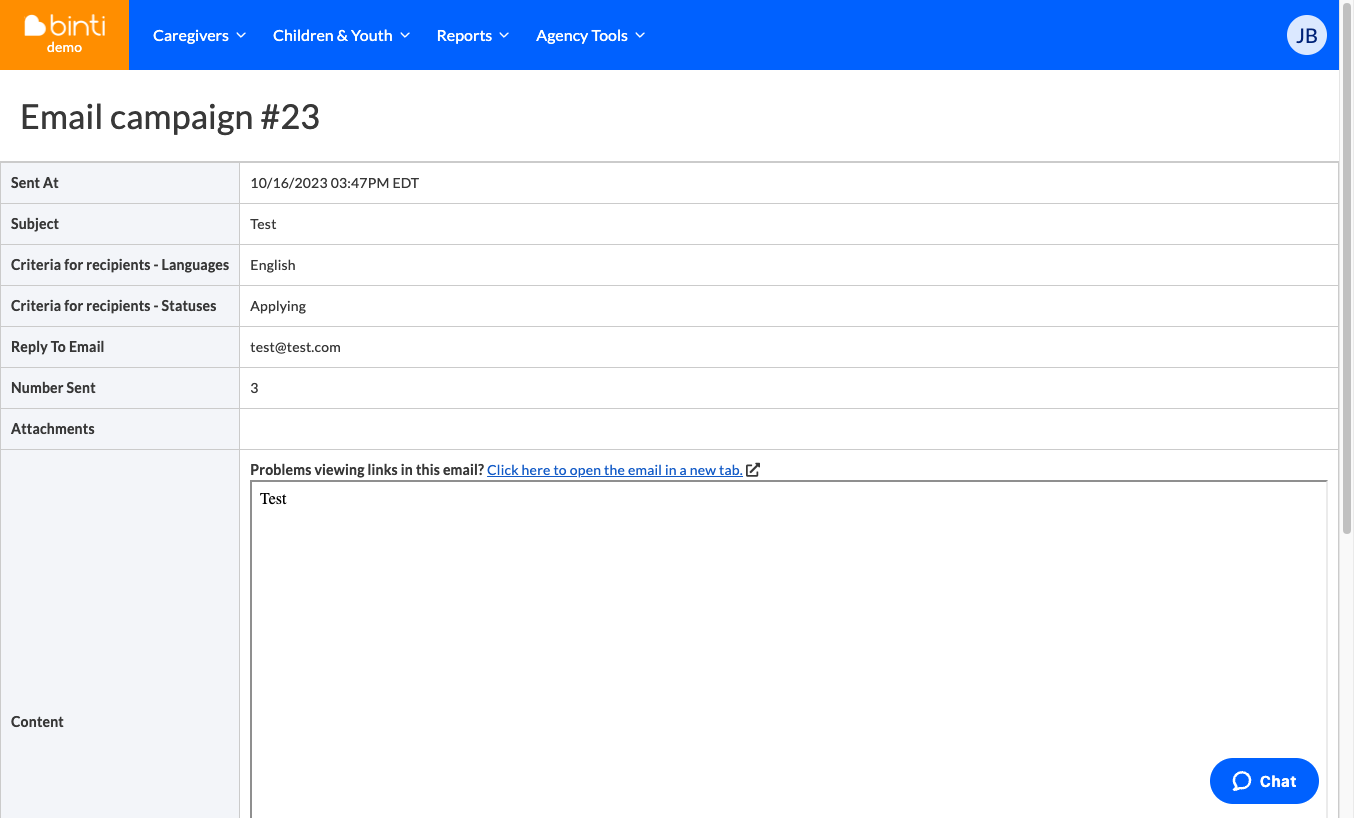Click the Content row label
The height and width of the screenshot is (818, 1354).
(37, 722)
